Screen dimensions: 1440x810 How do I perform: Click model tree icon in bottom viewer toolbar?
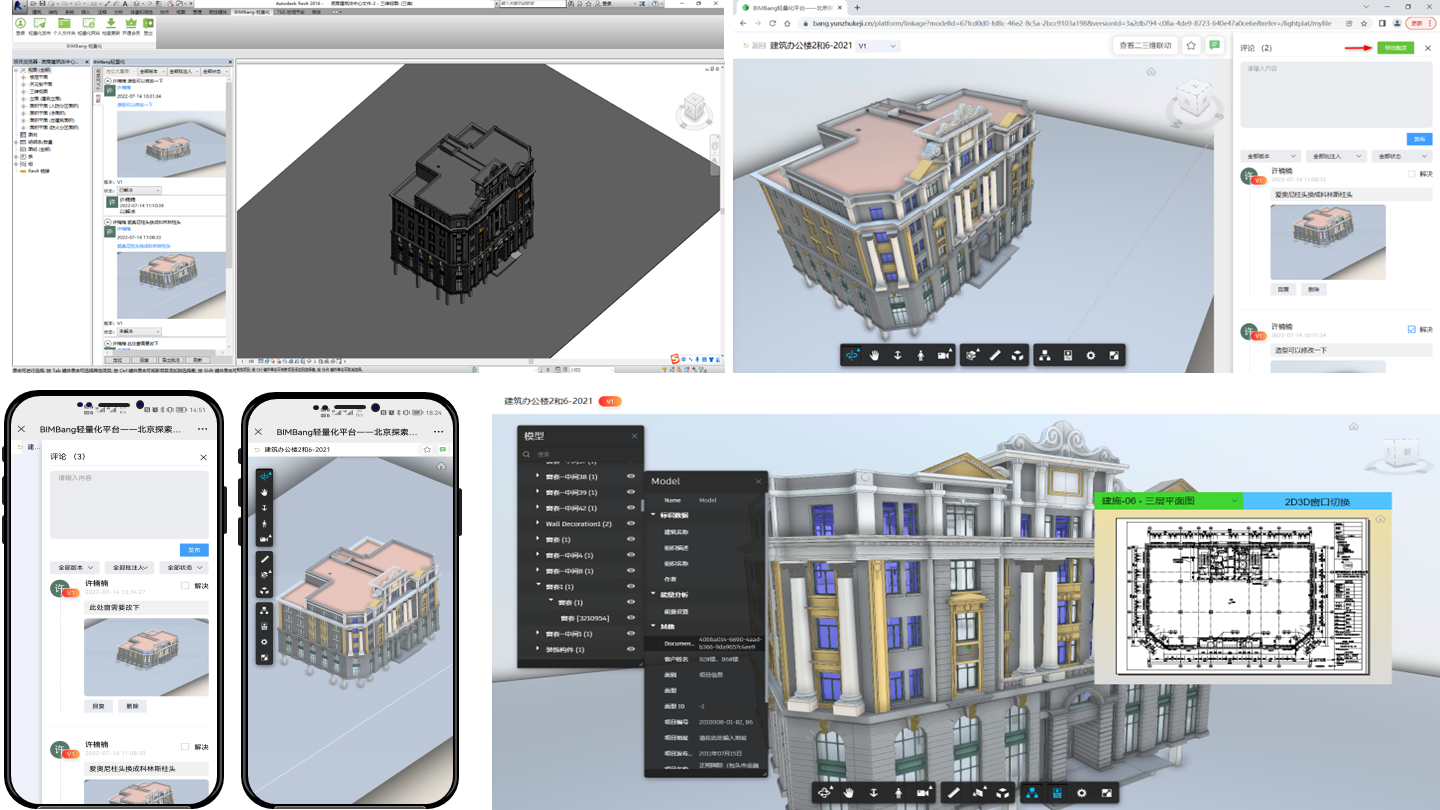pos(1032,792)
